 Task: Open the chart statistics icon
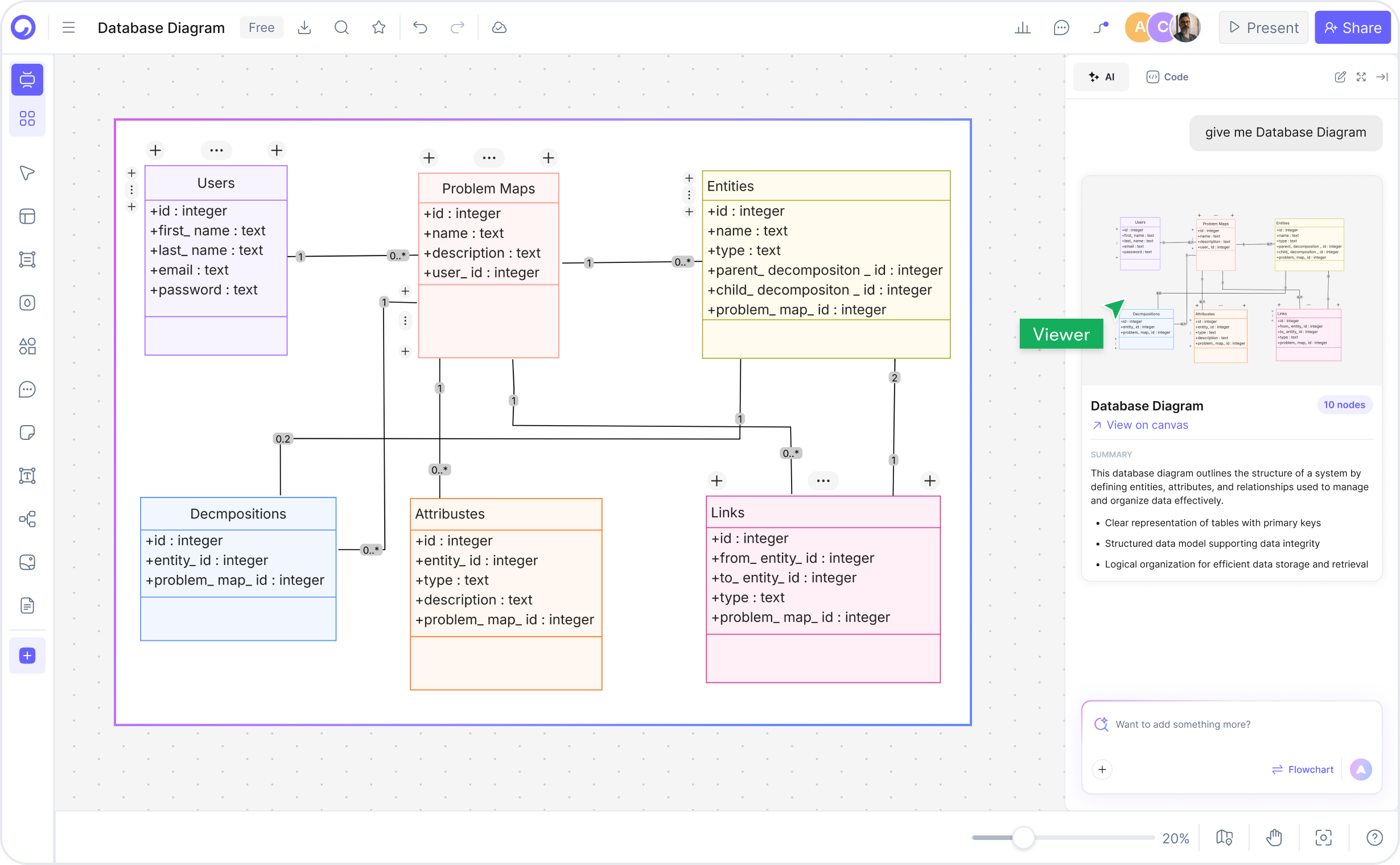[x=1022, y=27]
